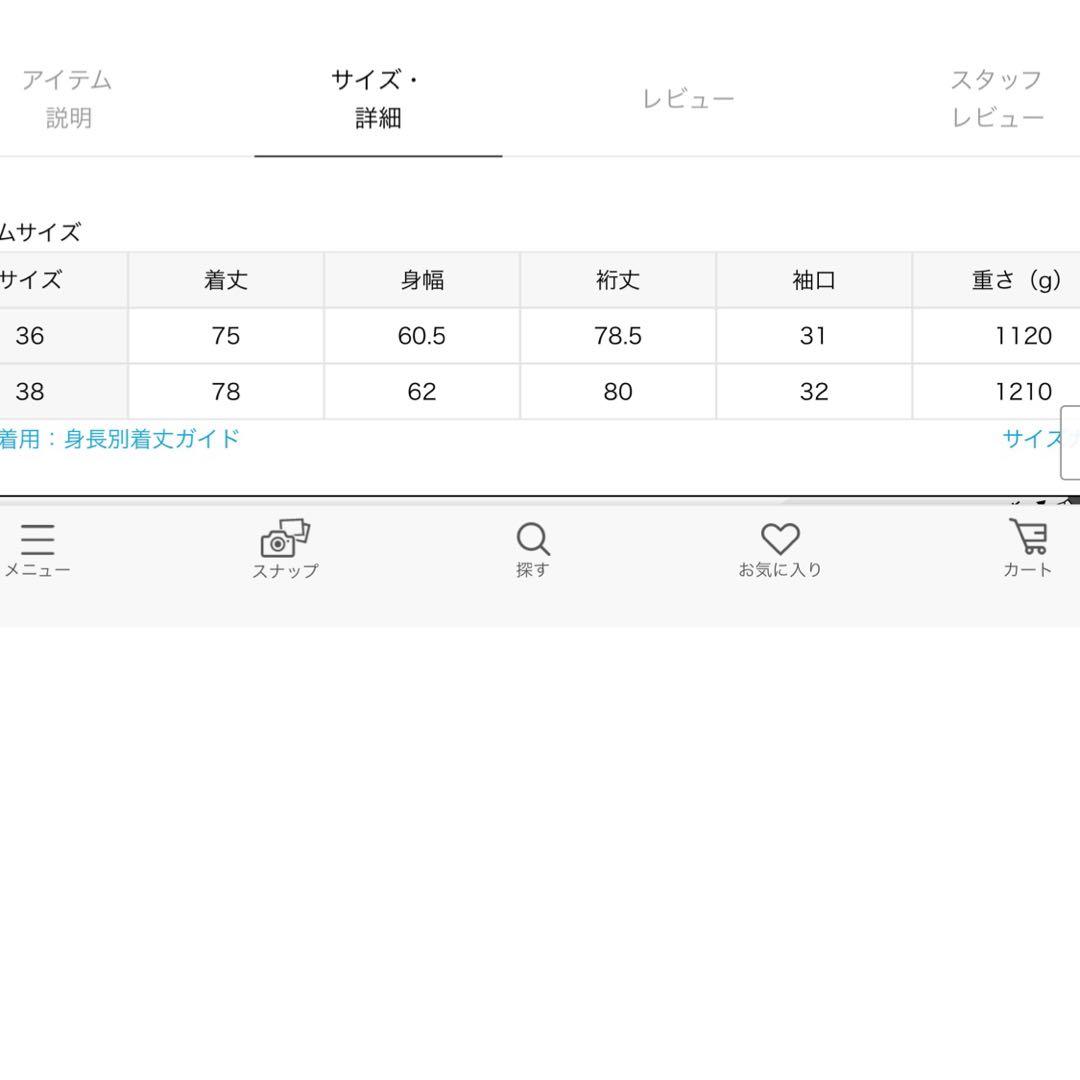Click the 1210 weight cell
Viewport: 1080px width, 1080px height.
click(x=1023, y=392)
